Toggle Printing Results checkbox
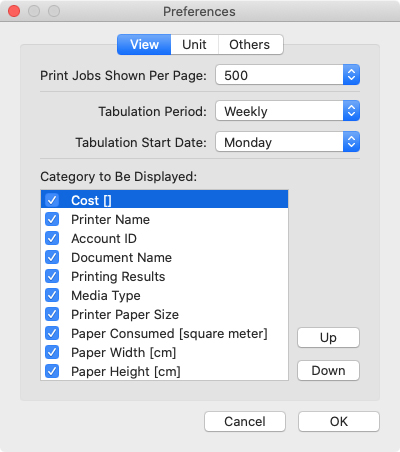The height and width of the screenshot is (452, 400). tap(52, 276)
